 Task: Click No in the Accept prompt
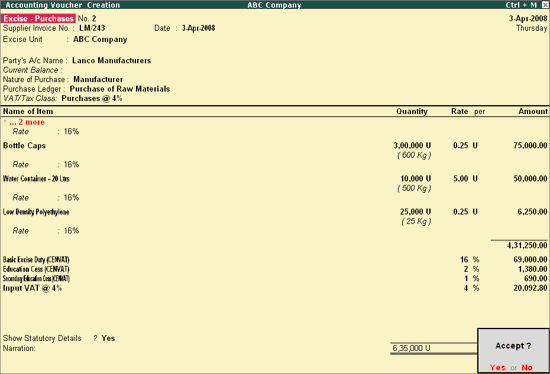pyautogui.click(x=527, y=367)
